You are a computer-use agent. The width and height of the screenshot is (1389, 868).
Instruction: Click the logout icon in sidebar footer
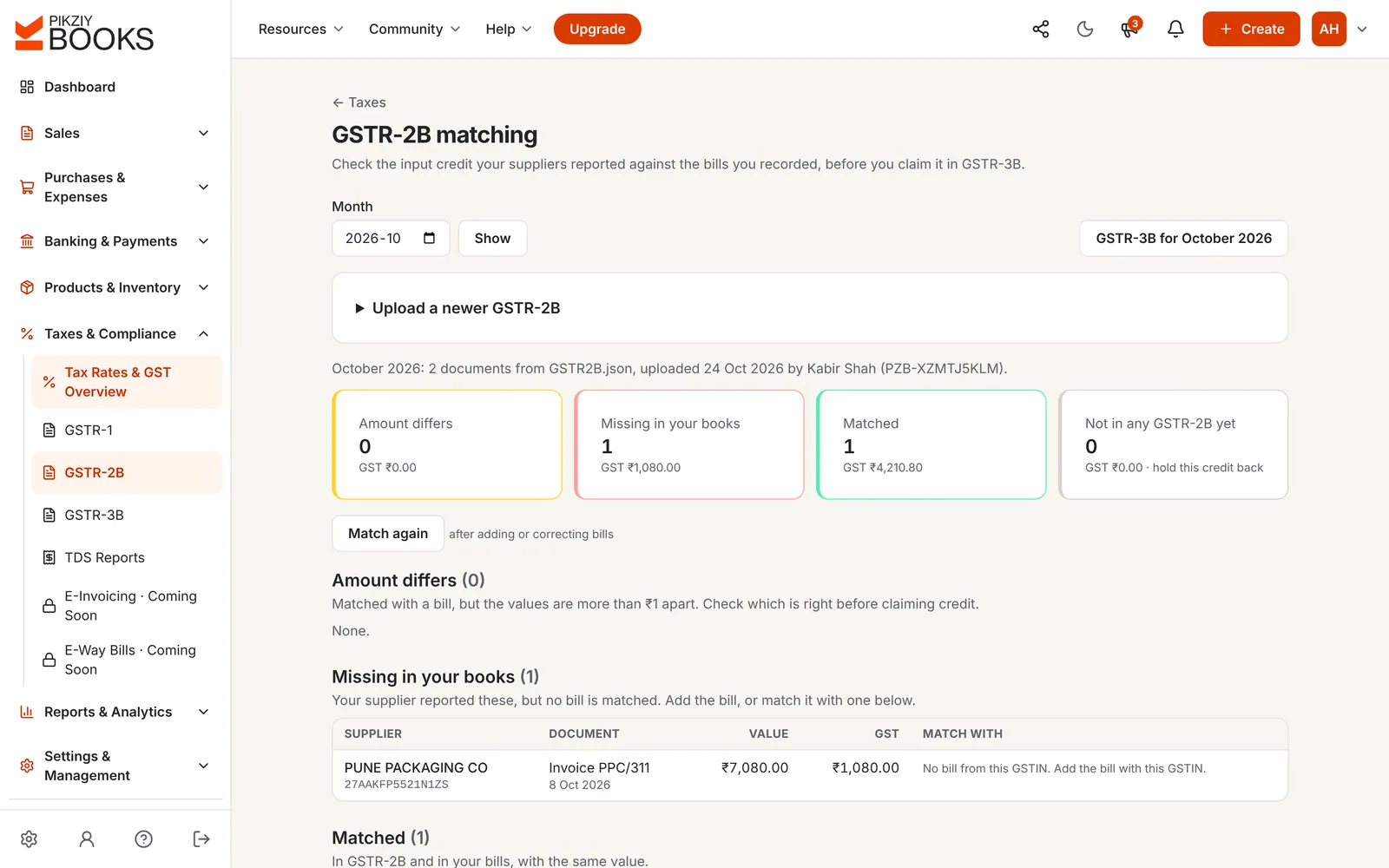(201, 838)
